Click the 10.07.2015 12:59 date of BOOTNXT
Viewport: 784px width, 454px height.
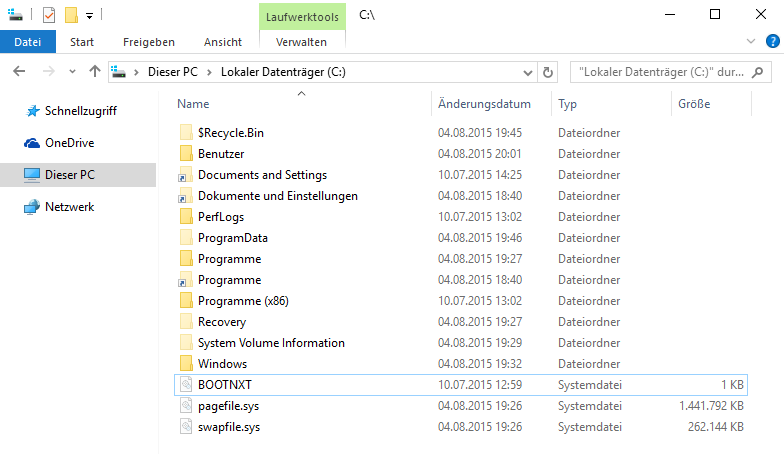(x=480, y=385)
